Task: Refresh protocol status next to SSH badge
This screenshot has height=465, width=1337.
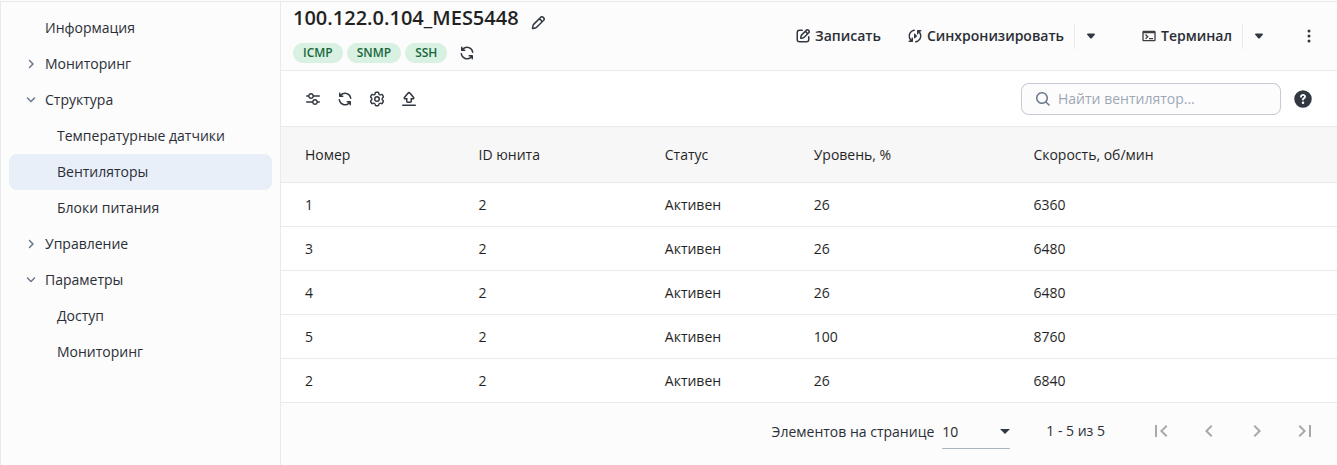Action: click(x=467, y=53)
